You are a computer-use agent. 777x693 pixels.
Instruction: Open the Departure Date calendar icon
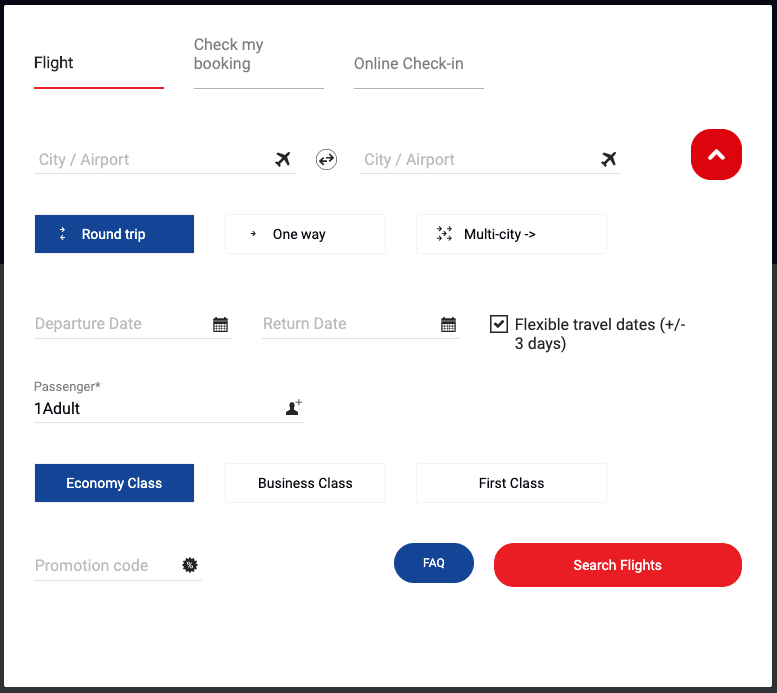coord(220,324)
